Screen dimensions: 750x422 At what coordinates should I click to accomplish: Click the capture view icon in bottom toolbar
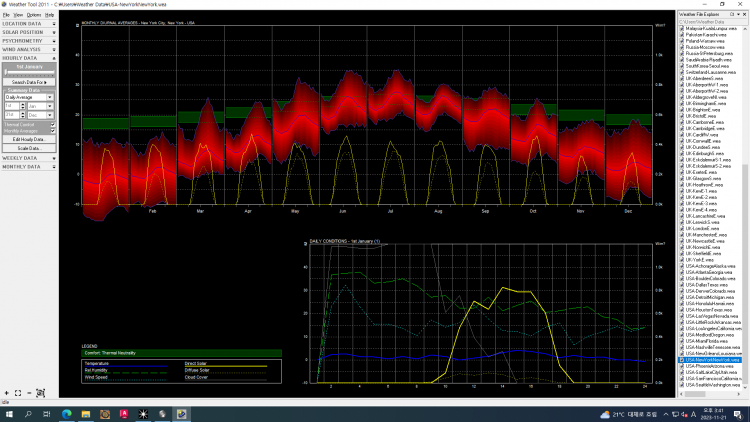coord(41,393)
